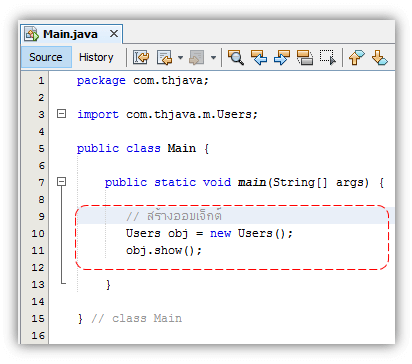Click the 'obj.show();' statement

pos(164,250)
